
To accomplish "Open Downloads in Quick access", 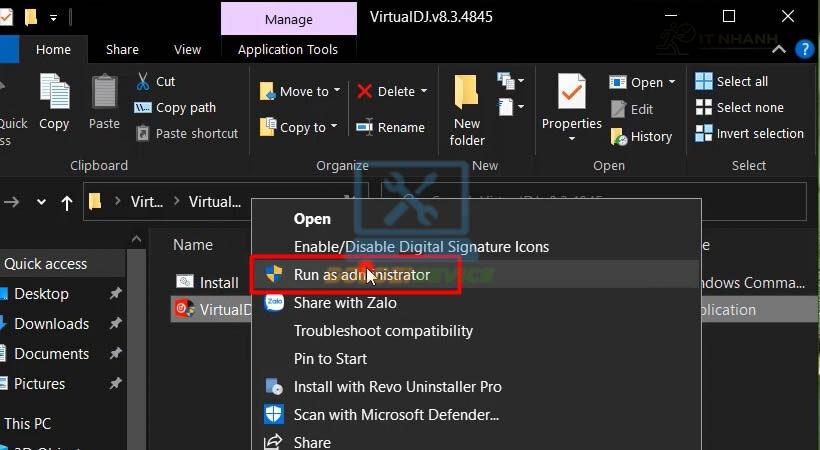I will point(51,324).
